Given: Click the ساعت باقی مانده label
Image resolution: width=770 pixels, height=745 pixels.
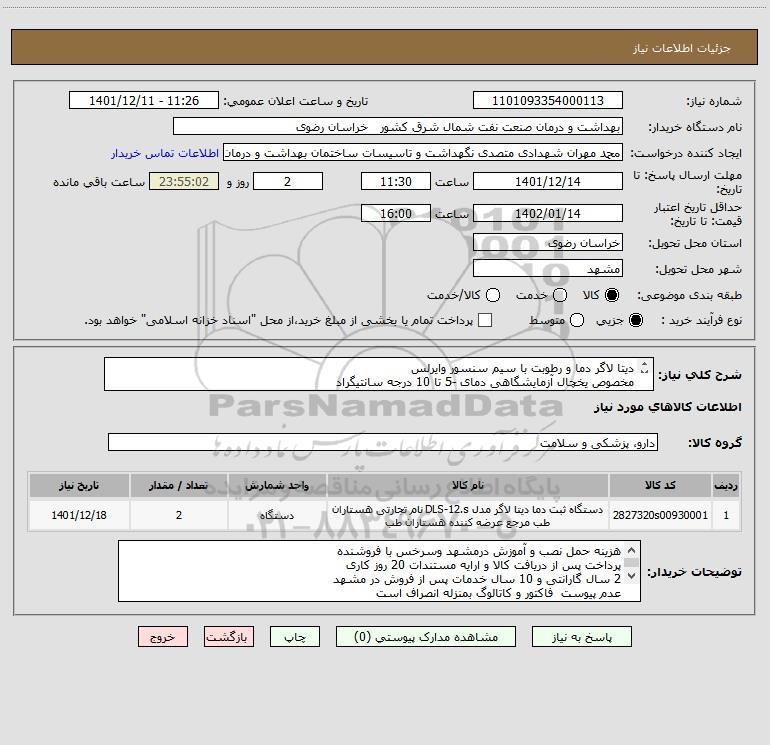Looking at the screenshot, I should point(99,182).
